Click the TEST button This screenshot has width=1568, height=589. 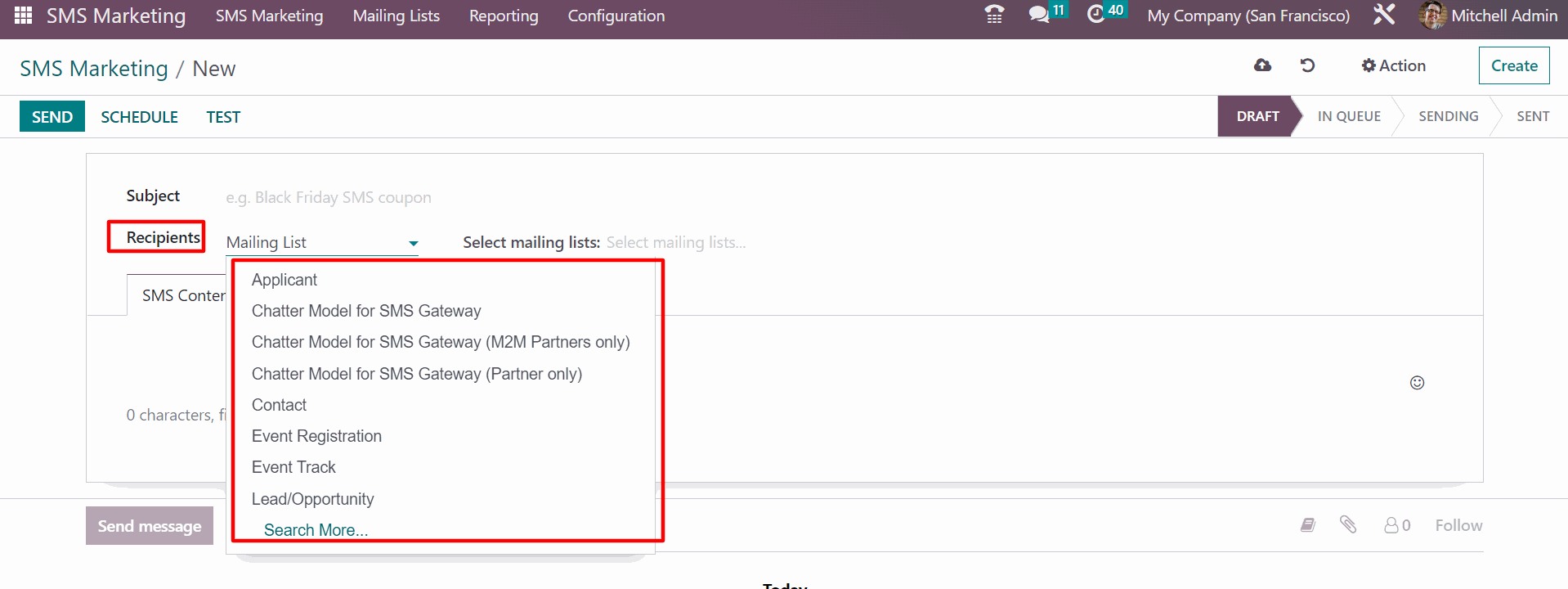pos(223,117)
